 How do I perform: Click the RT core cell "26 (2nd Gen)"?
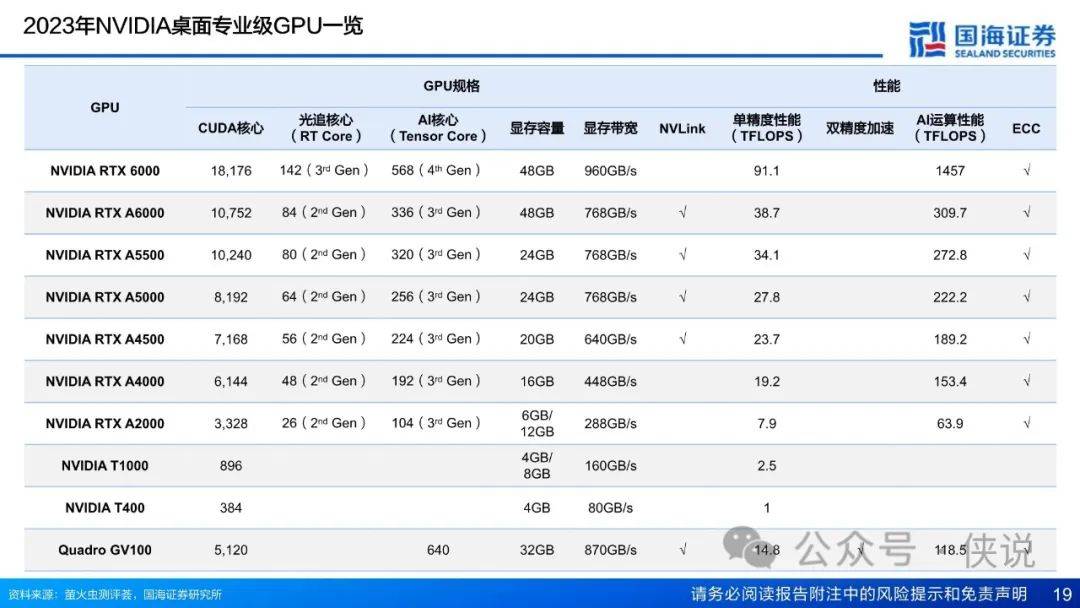(324, 423)
